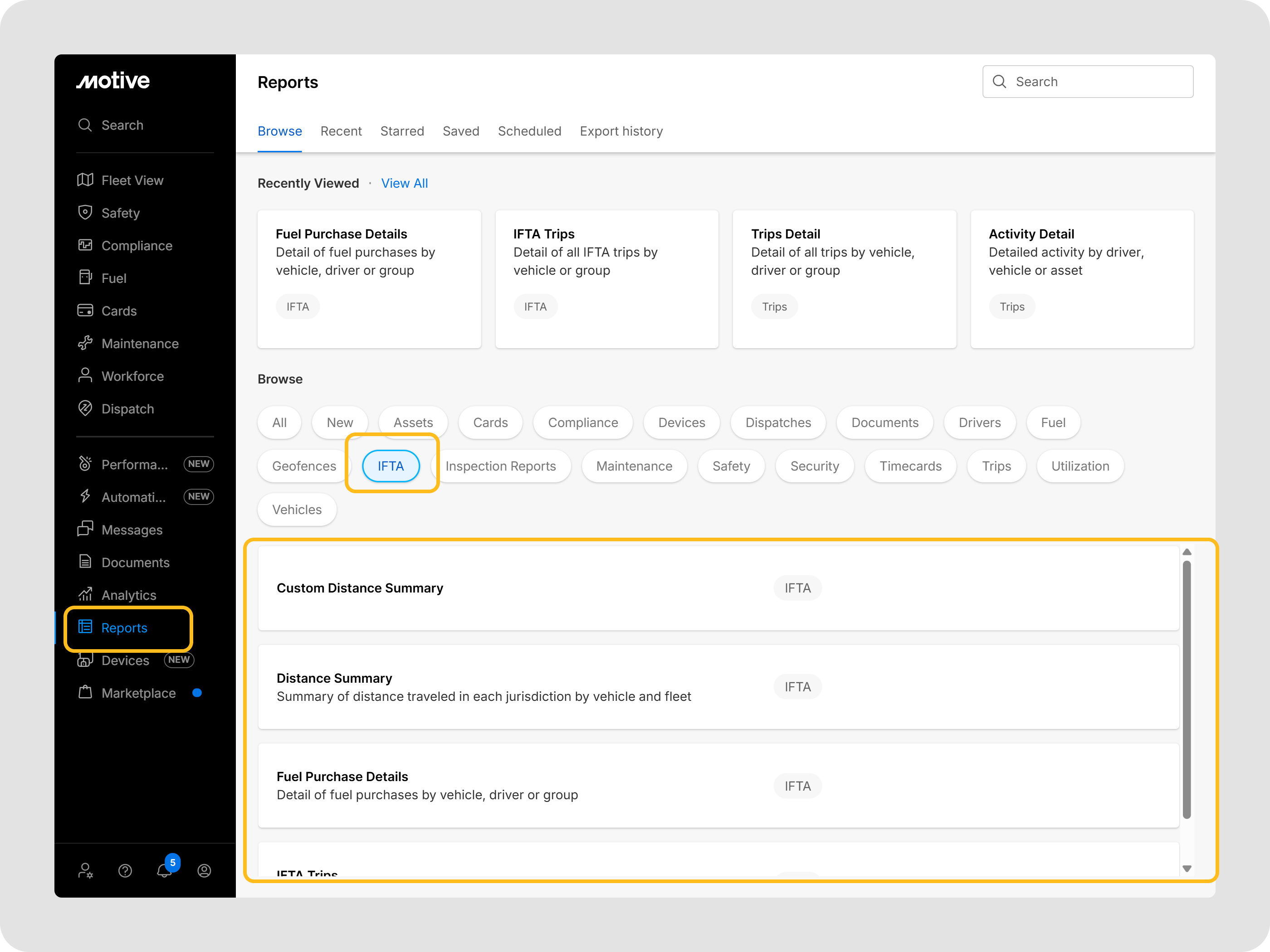1270x952 pixels.
Task: Click the Reports search field
Action: [1087, 82]
